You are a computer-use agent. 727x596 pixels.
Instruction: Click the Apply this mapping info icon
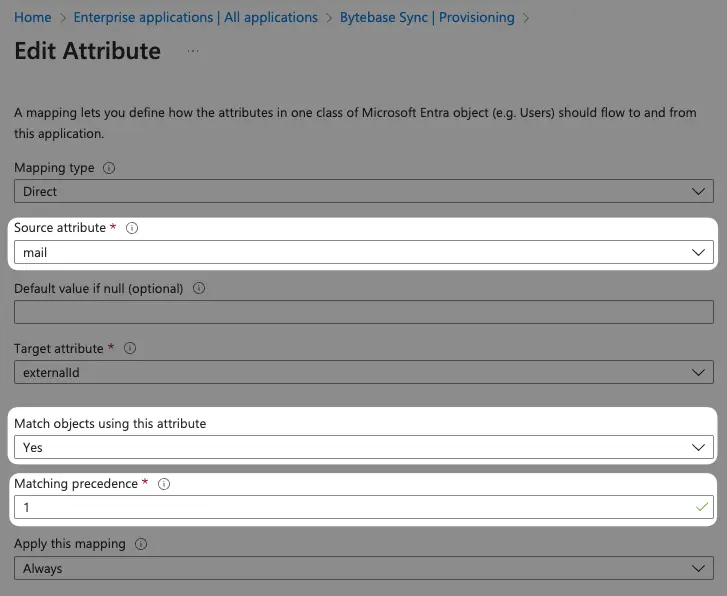[x=141, y=544]
